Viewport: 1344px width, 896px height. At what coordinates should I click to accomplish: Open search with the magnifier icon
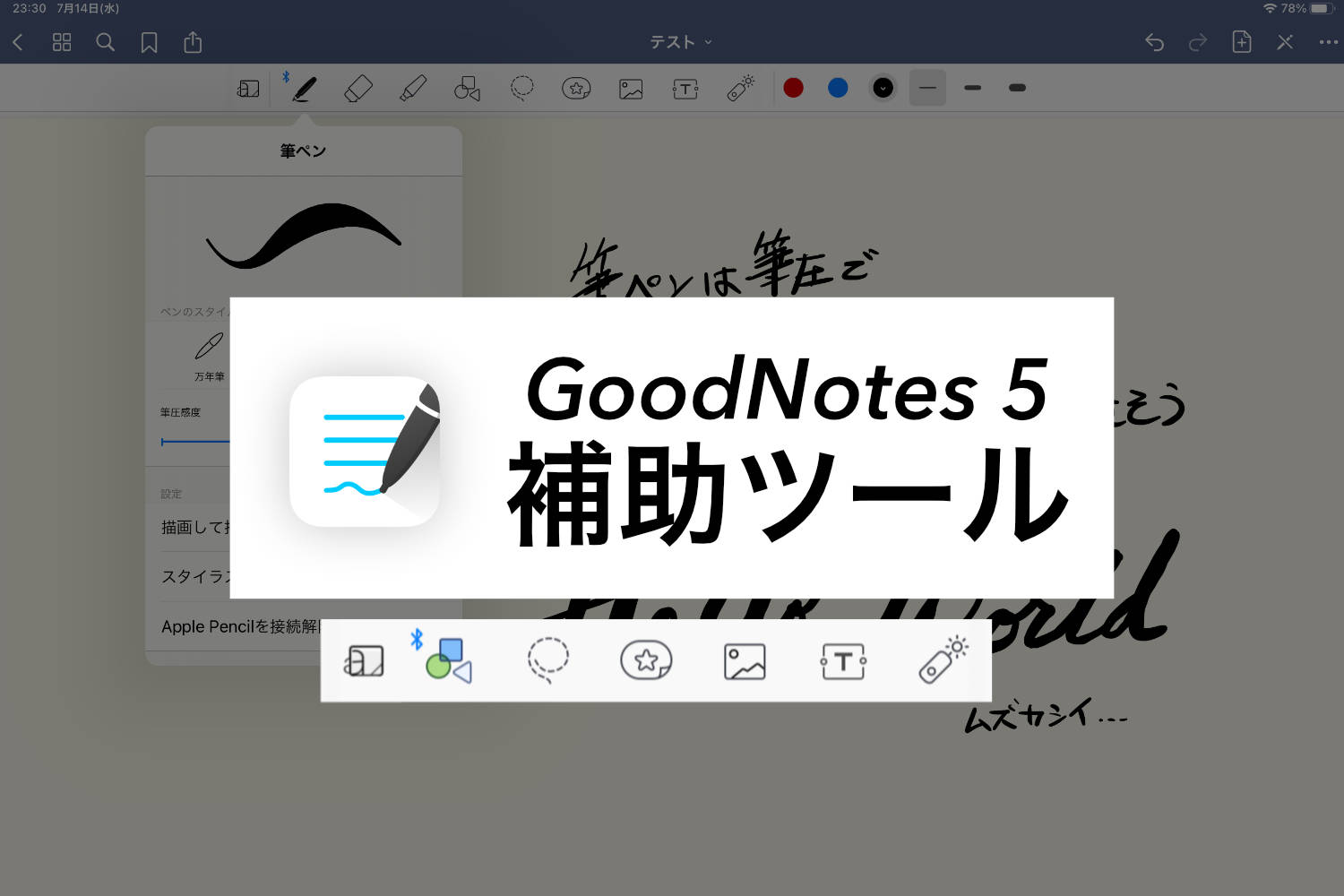coord(105,42)
